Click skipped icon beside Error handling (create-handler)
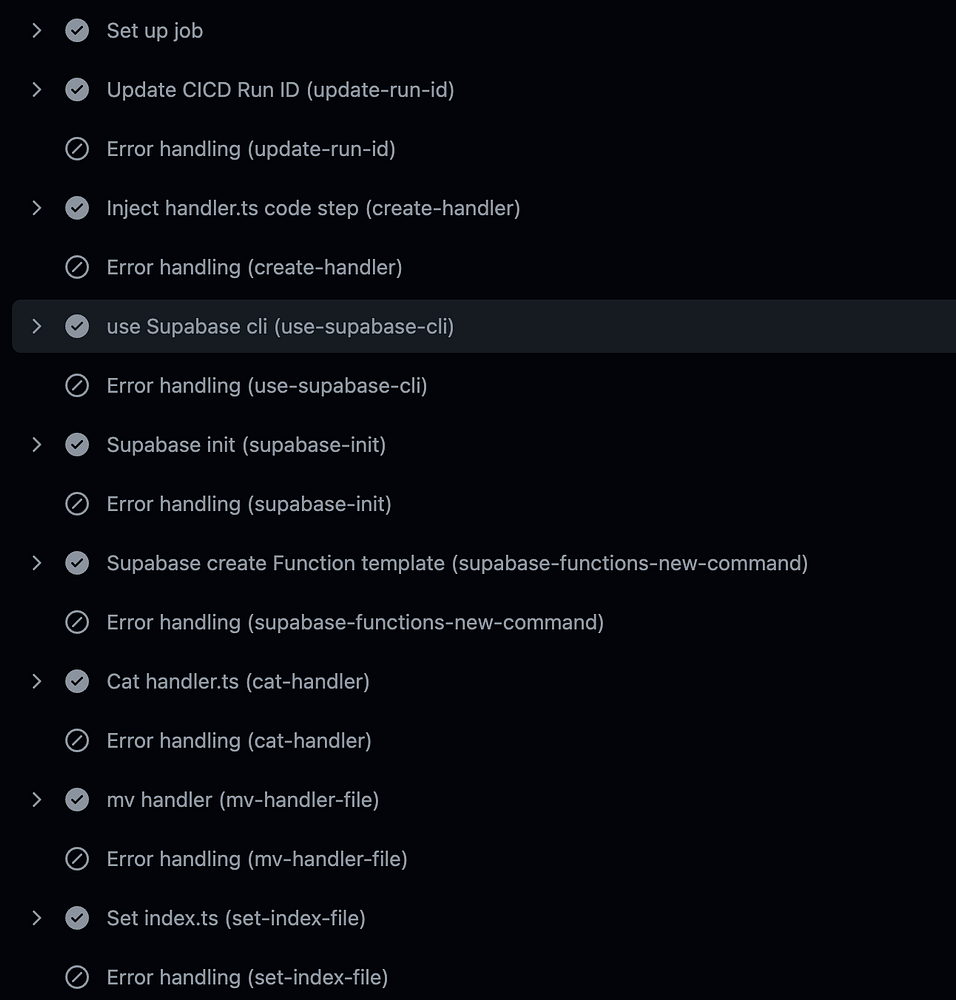 [77, 267]
